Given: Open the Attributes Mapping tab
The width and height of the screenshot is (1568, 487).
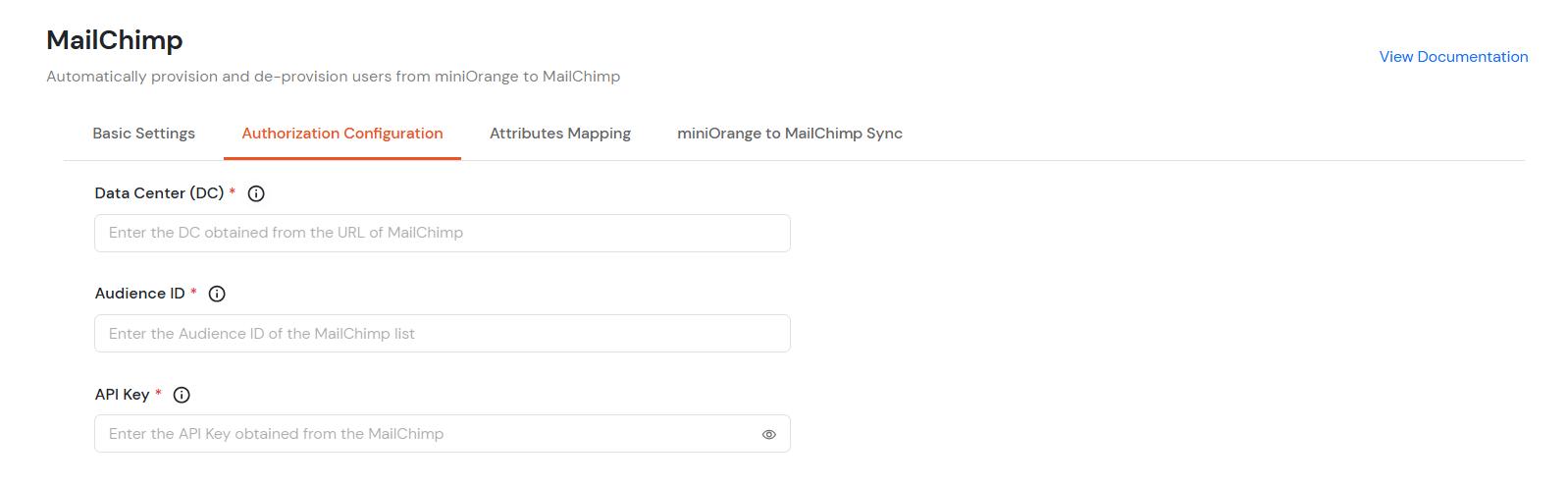Looking at the screenshot, I should [x=560, y=134].
